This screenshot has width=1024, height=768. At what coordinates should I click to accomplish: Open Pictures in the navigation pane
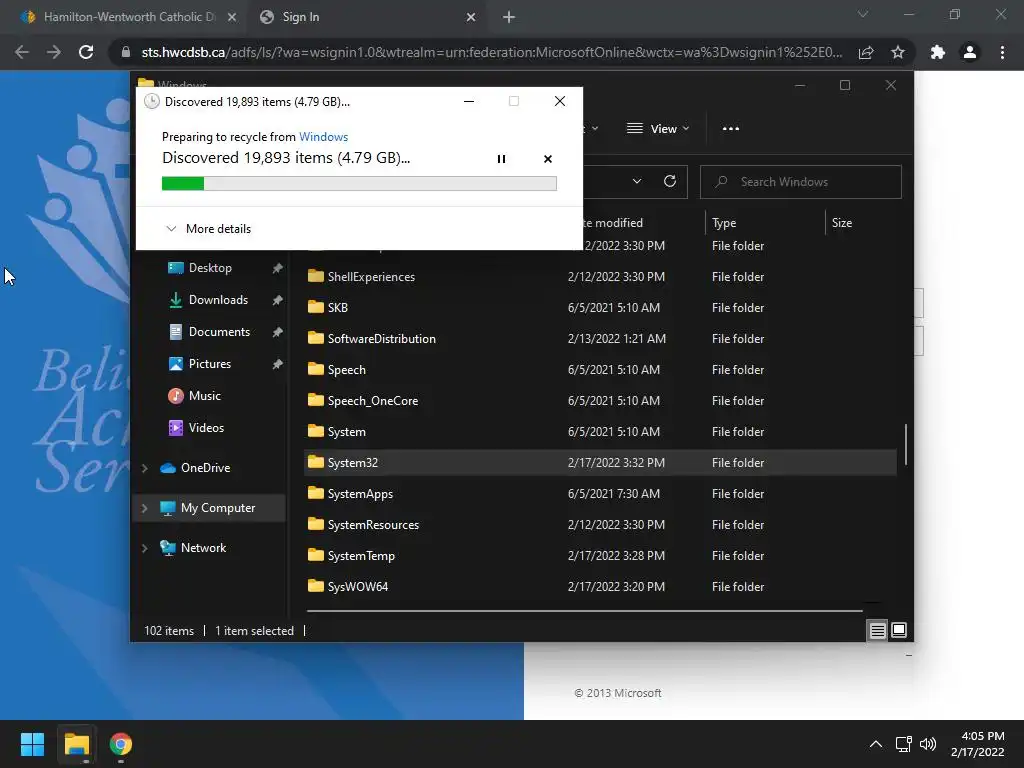(x=210, y=364)
